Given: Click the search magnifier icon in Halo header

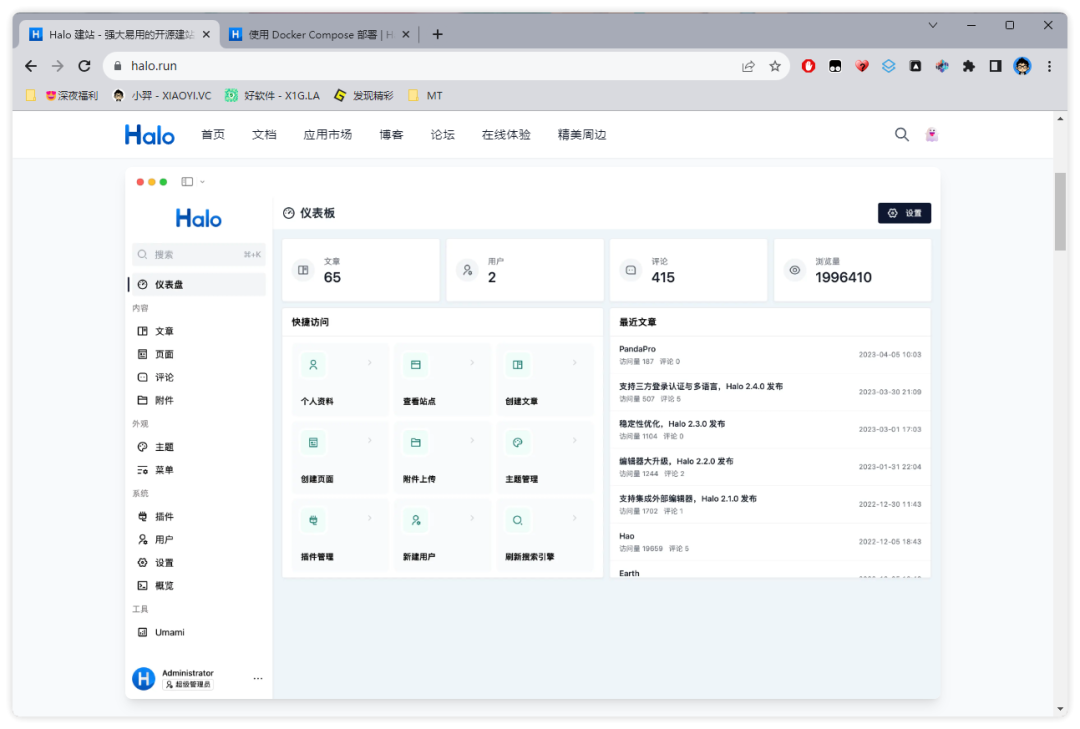Looking at the screenshot, I should click(x=901, y=135).
